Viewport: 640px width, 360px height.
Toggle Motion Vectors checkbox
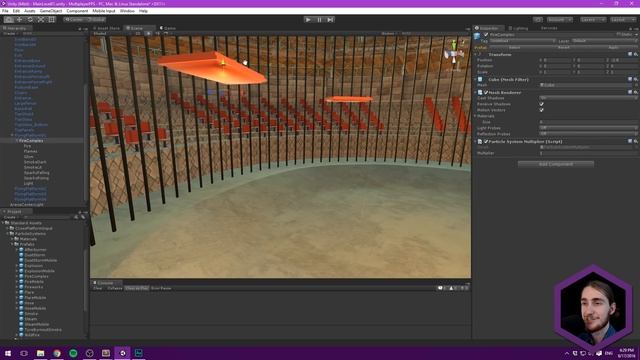(x=541, y=110)
